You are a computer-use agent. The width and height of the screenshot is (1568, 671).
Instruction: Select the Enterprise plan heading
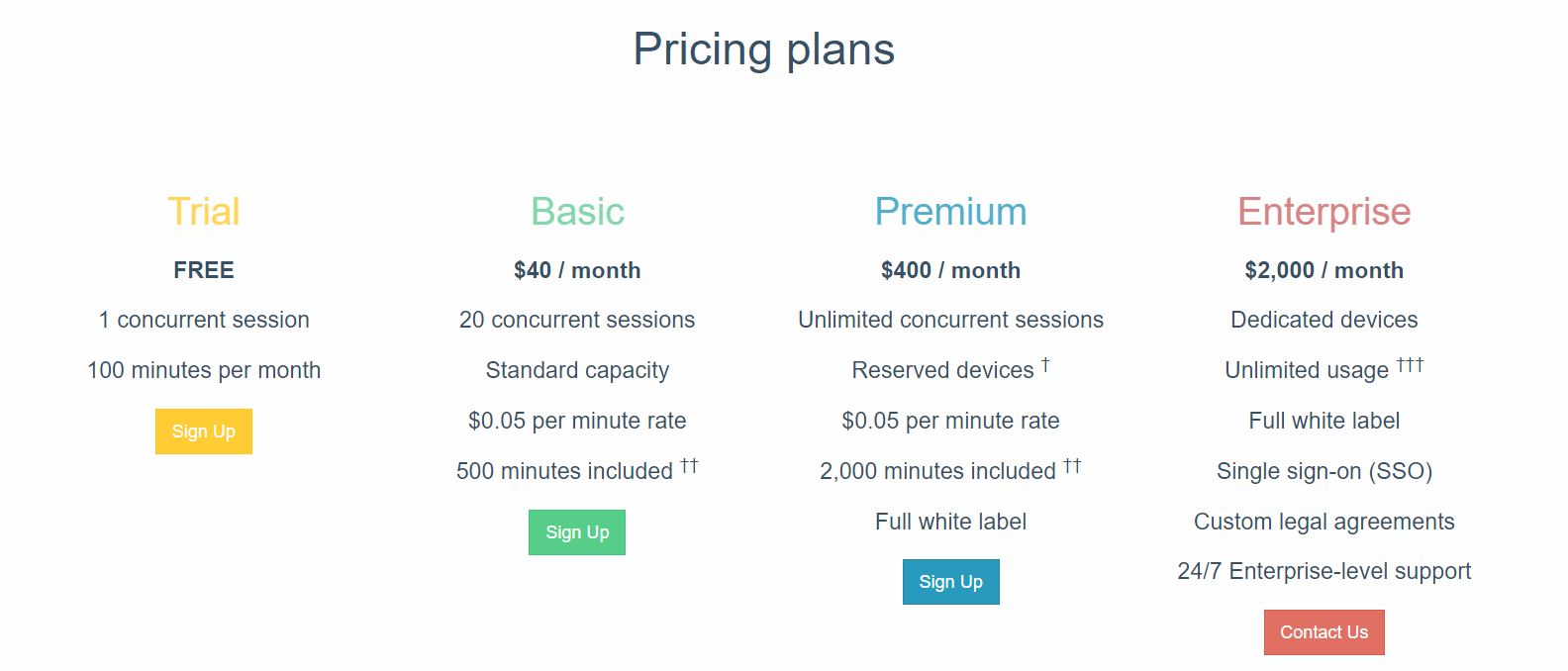[x=1324, y=212]
